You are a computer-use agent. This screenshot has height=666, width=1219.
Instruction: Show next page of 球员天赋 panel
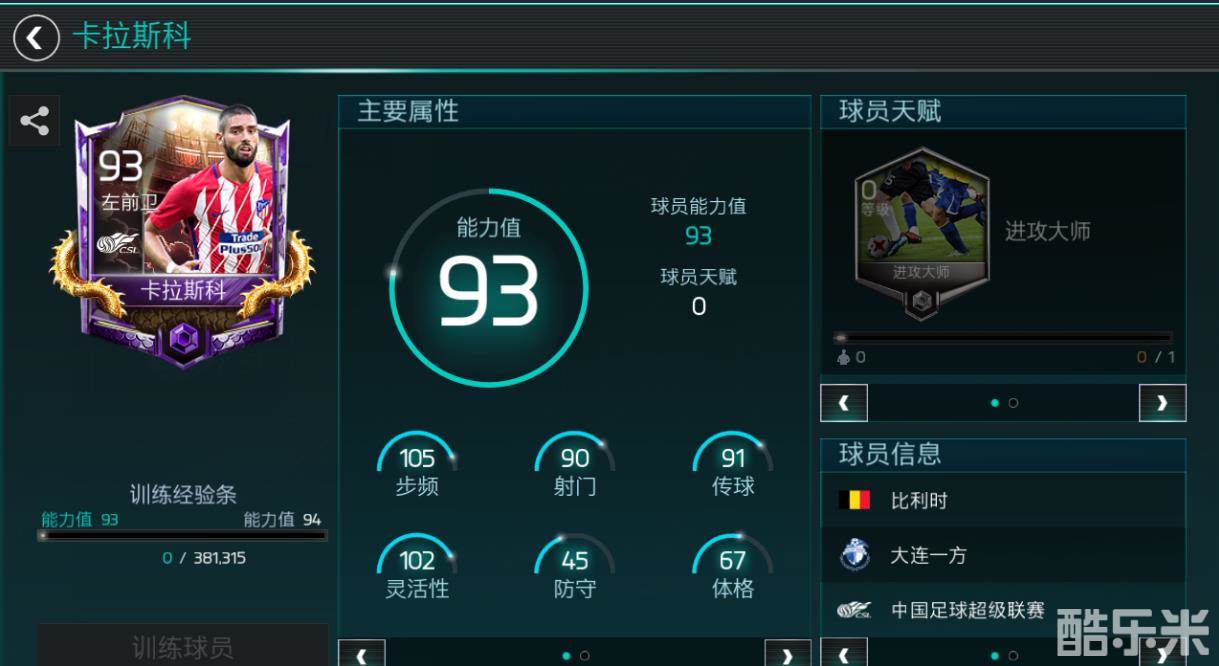click(1162, 403)
